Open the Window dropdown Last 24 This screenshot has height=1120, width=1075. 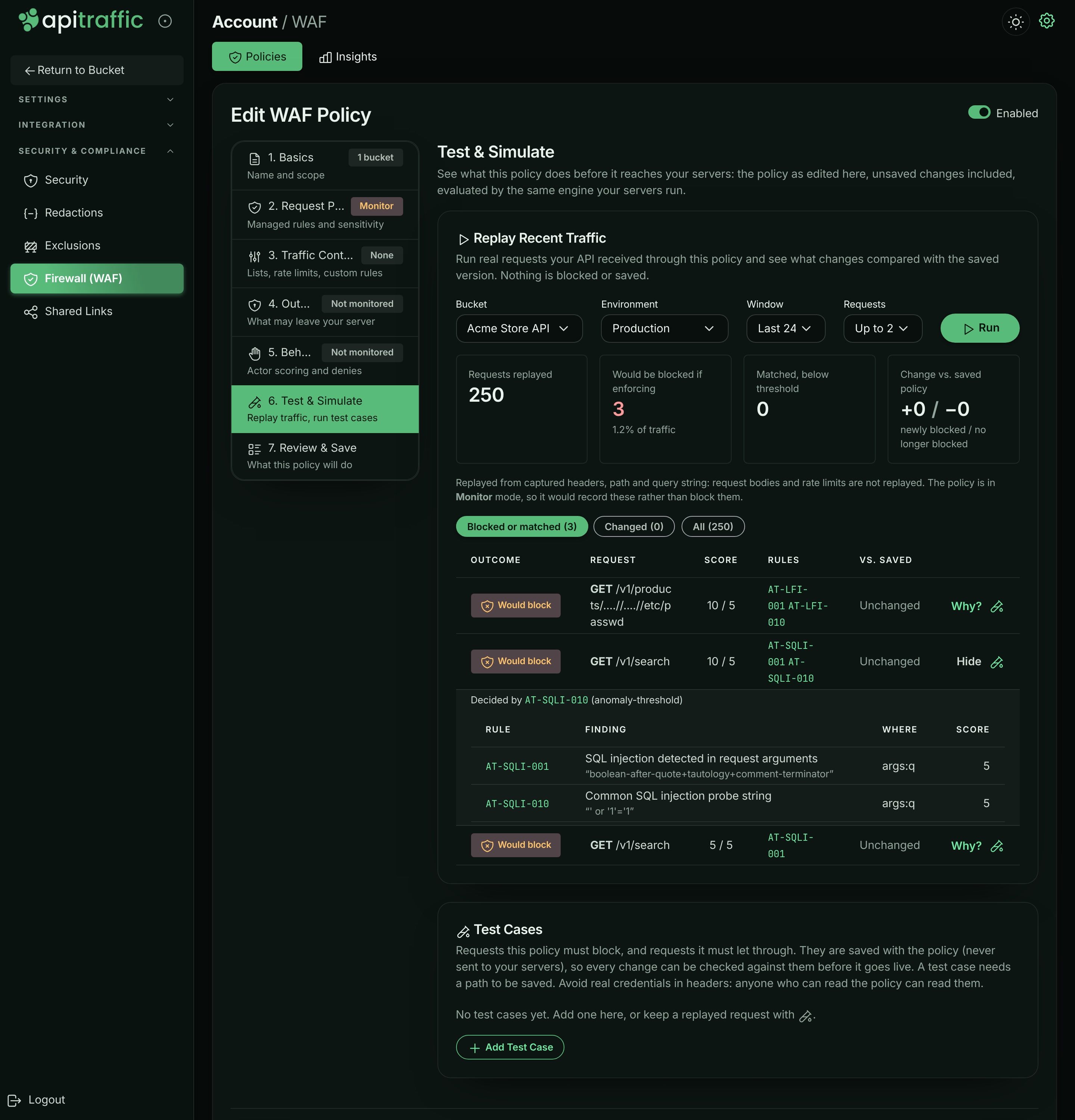pyautogui.click(x=785, y=329)
